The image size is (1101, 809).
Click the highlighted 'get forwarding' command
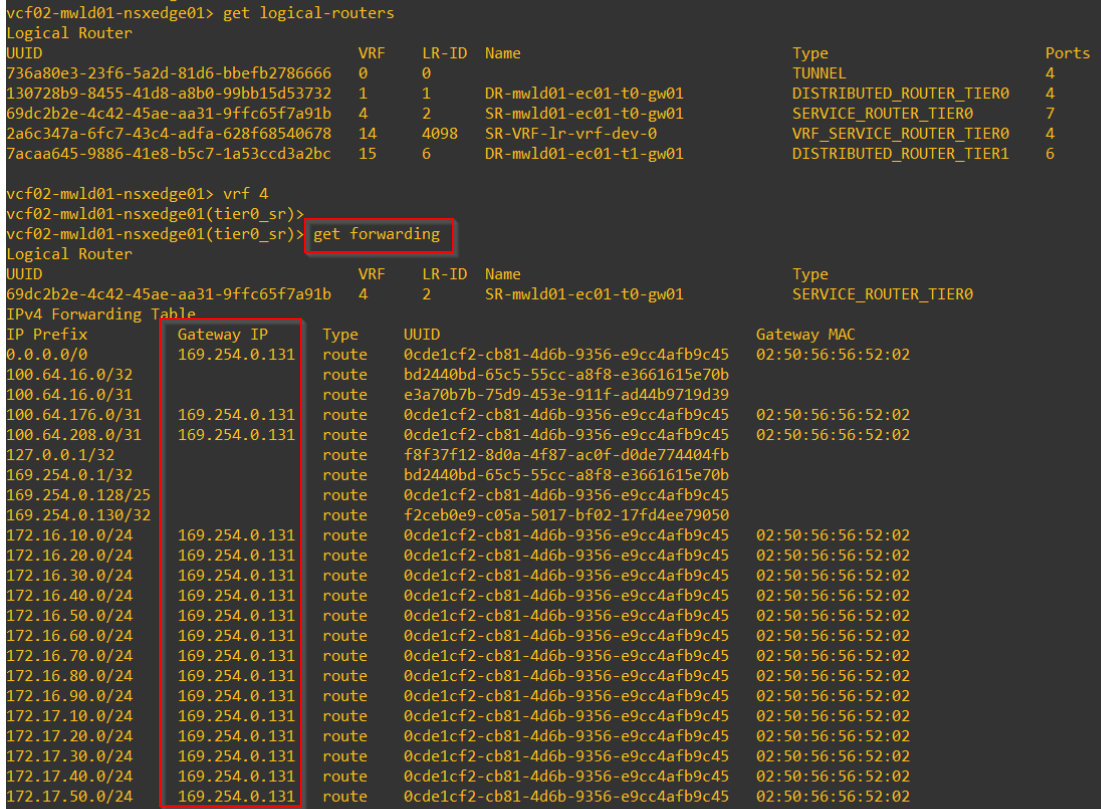[x=377, y=235]
